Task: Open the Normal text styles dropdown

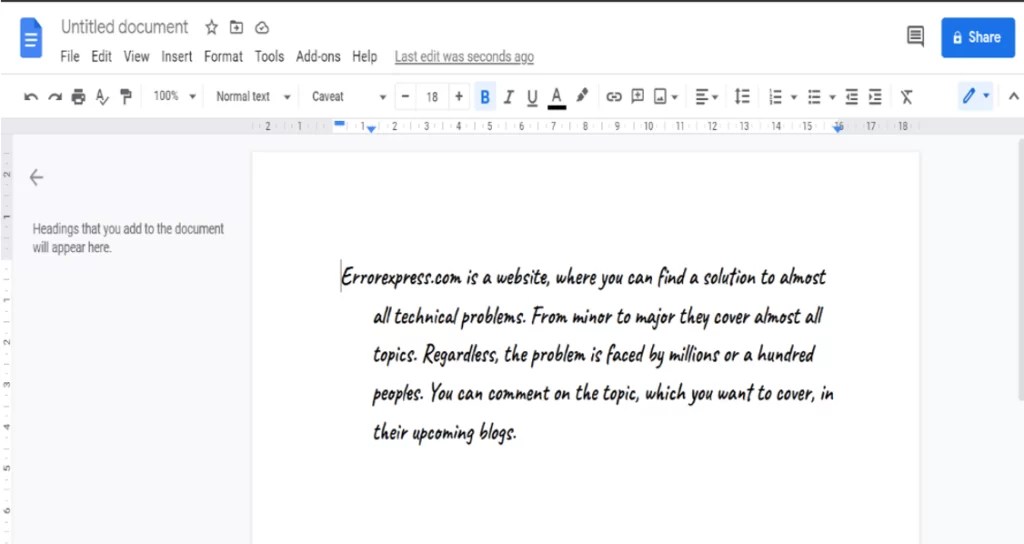Action: (x=253, y=96)
